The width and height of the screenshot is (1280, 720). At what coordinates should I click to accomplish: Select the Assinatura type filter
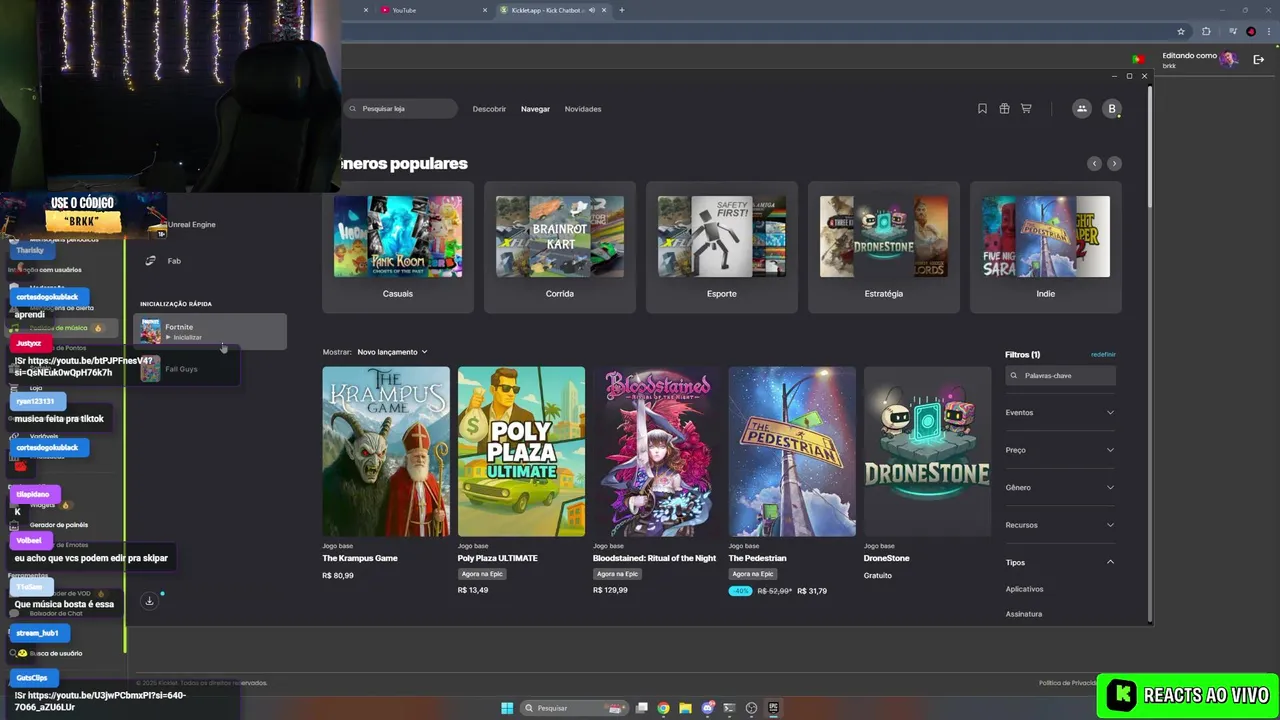[x=1023, y=614]
